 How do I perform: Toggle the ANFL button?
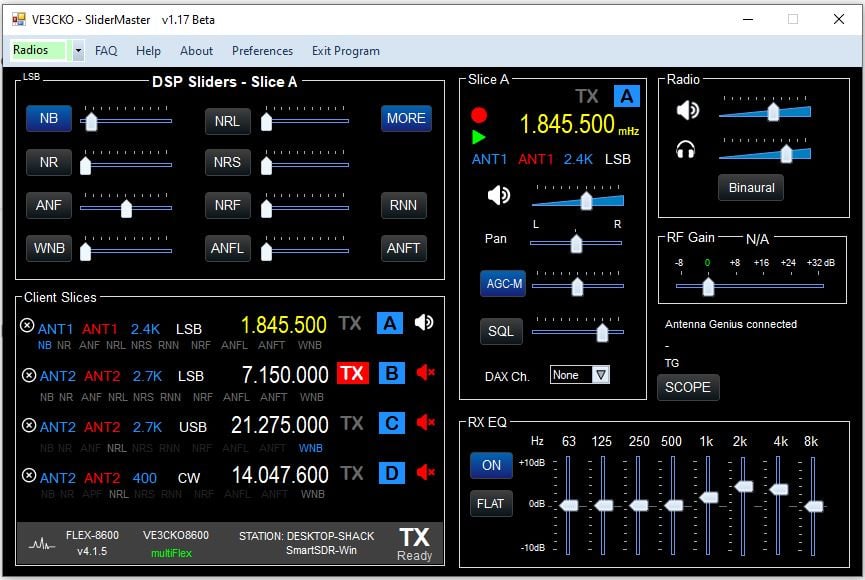pos(227,248)
